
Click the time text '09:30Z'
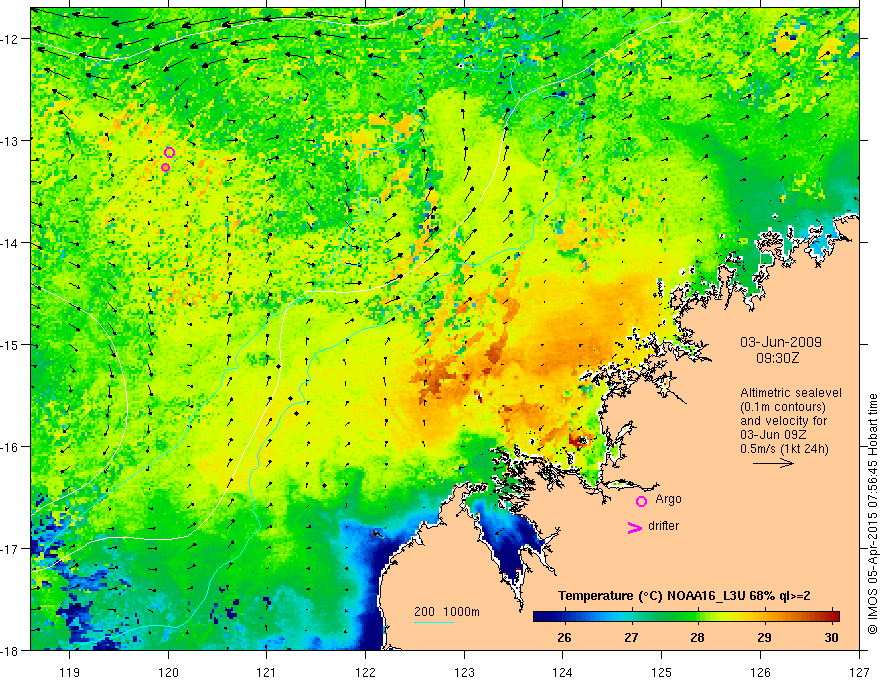(777, 358)
